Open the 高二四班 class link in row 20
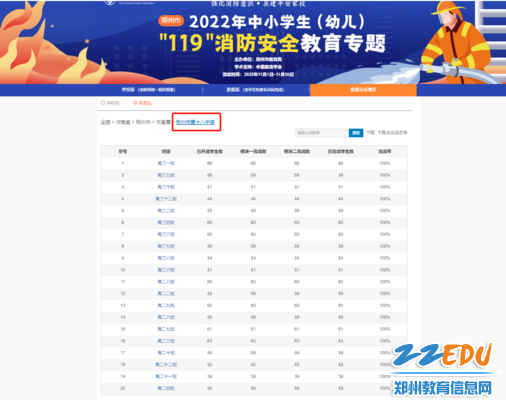The height and width of the screenshot is (400, 506). 166,388
